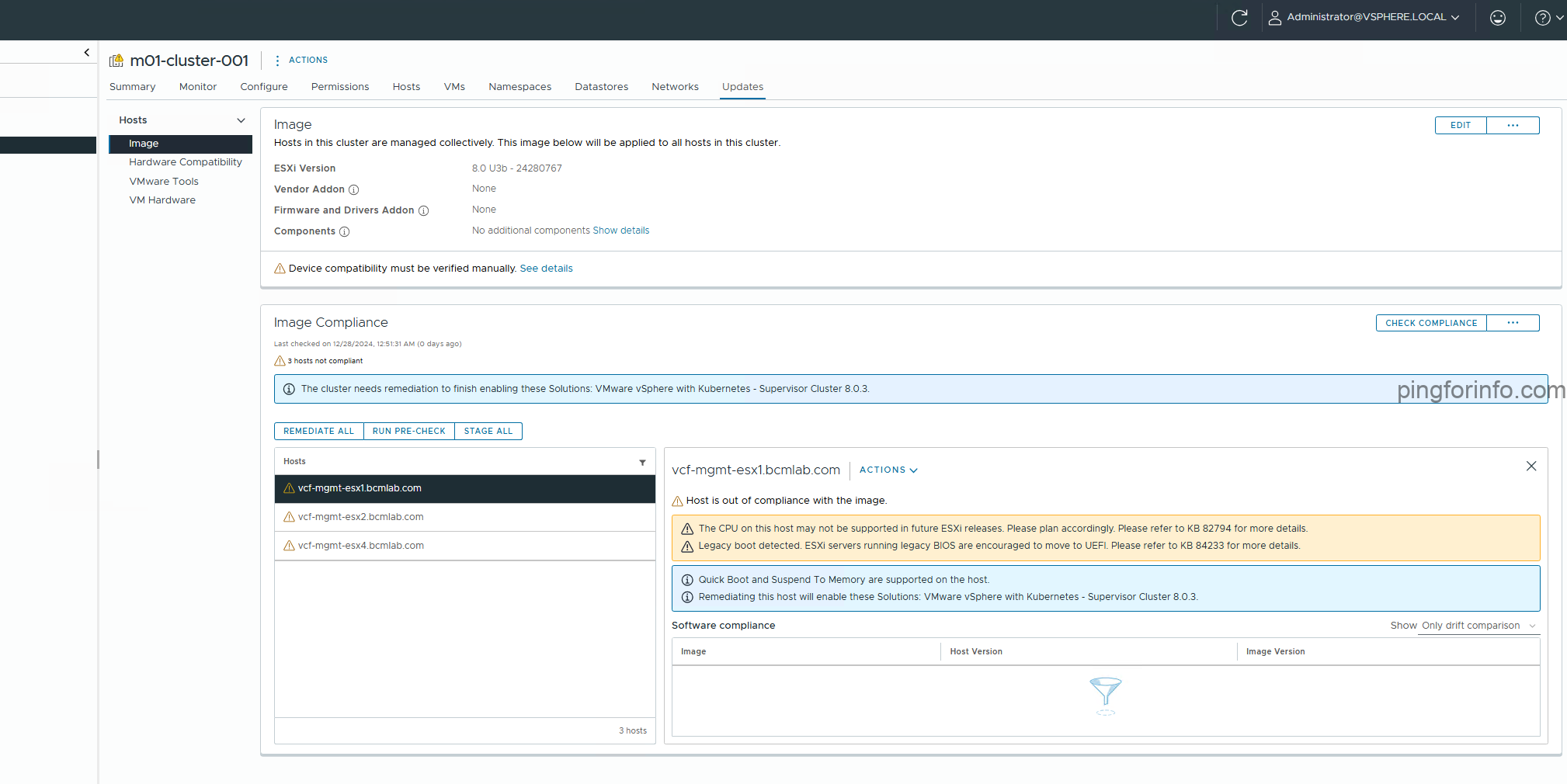Click the info icon beside Vendor Addon
1567x784 pixels.
pos(353,189)
